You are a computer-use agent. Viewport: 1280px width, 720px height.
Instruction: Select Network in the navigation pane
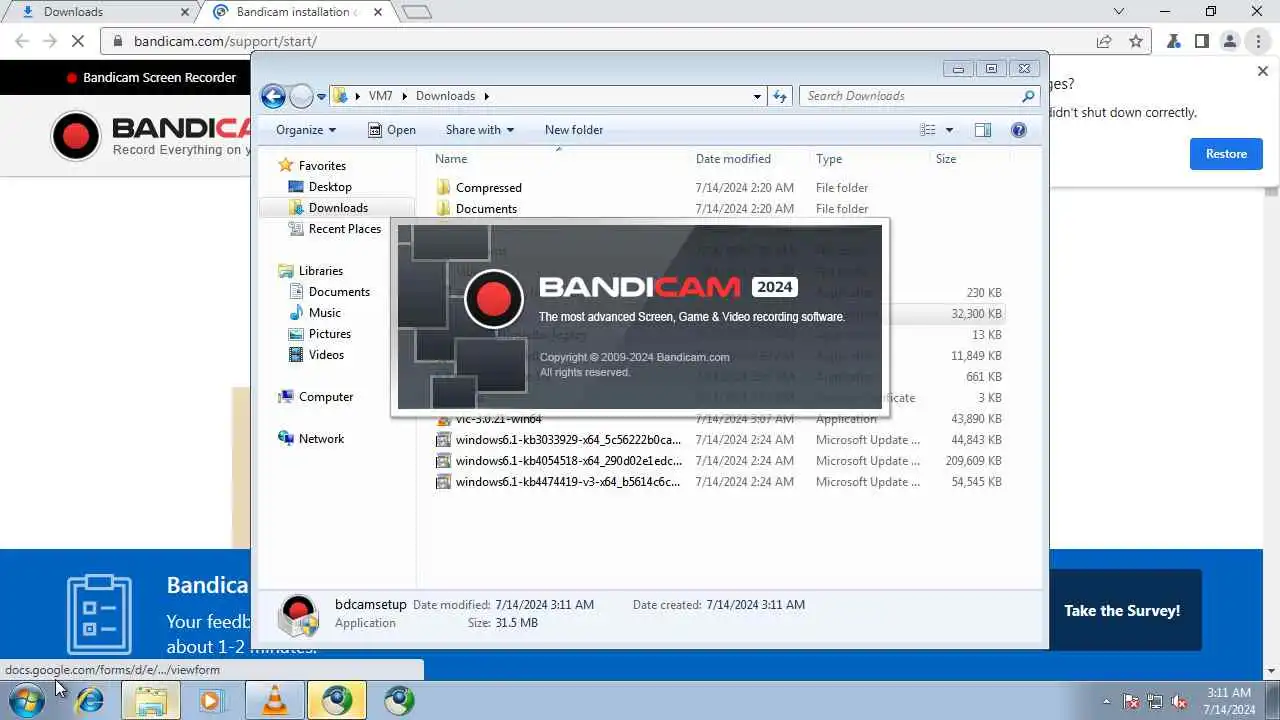[321, 439]
